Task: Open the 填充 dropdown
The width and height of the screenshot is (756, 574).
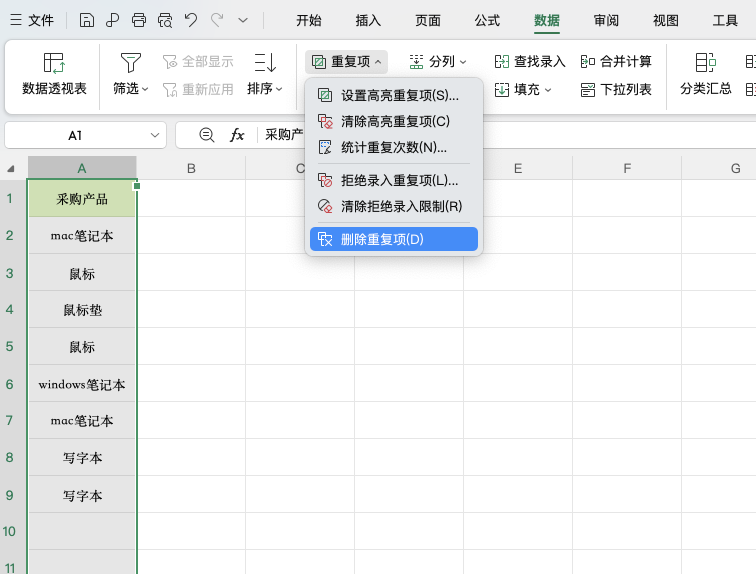Action: click(523, 90)
